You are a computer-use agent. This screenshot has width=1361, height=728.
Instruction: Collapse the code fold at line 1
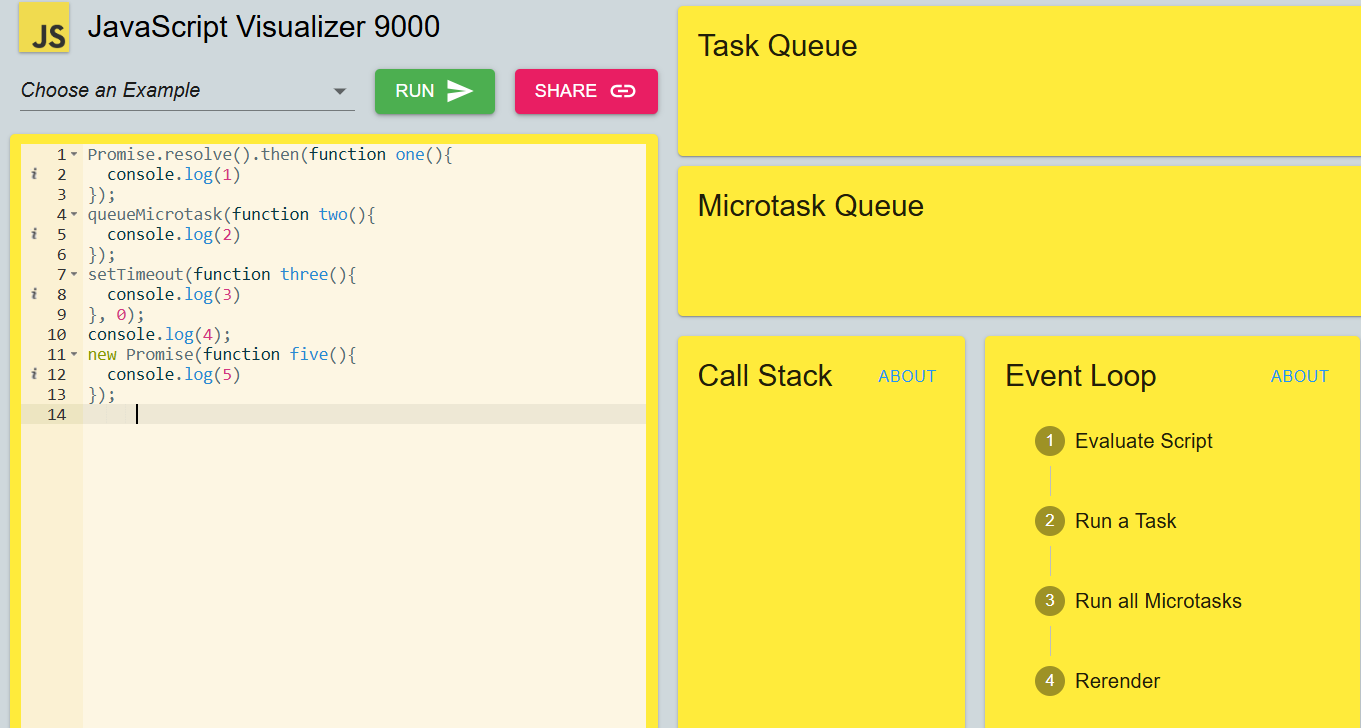tap(75, 155)
